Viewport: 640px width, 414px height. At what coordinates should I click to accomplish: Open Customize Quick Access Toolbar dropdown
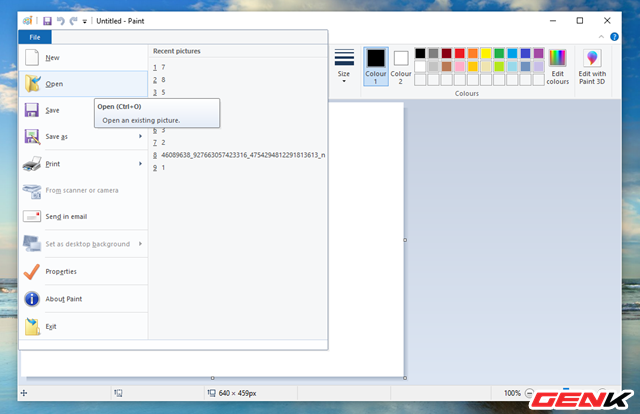pyautogui.click(x=84, y=20)
